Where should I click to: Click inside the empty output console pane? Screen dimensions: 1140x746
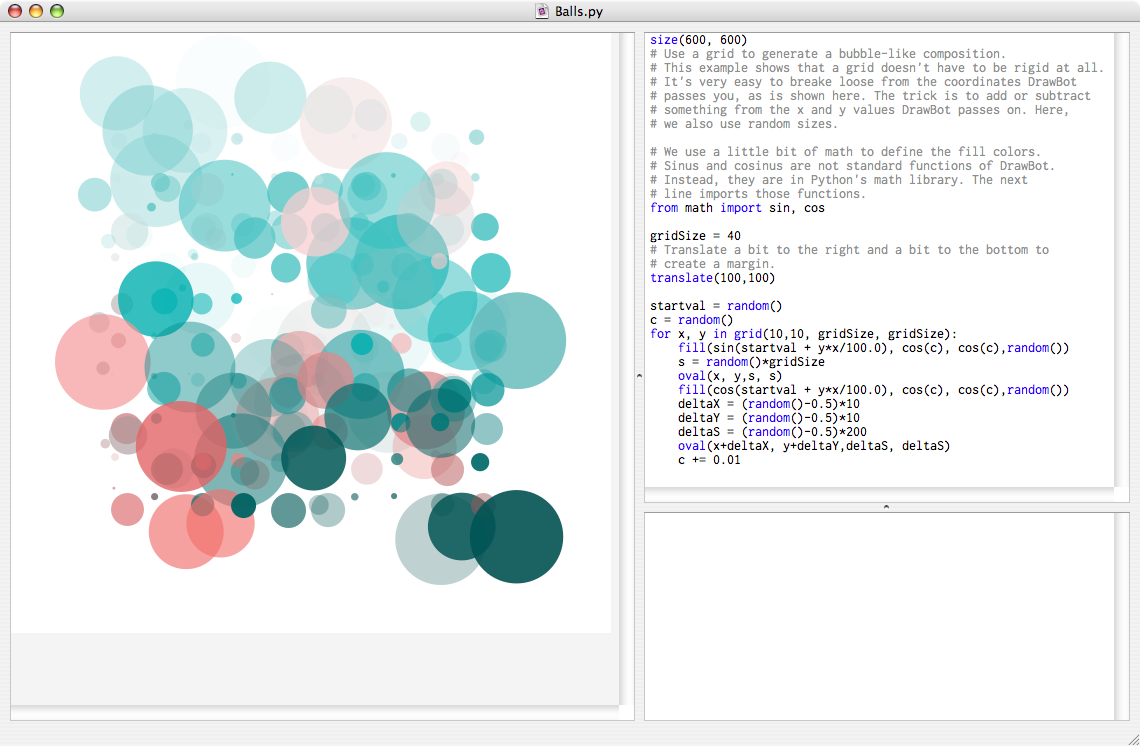click(879, 617)
